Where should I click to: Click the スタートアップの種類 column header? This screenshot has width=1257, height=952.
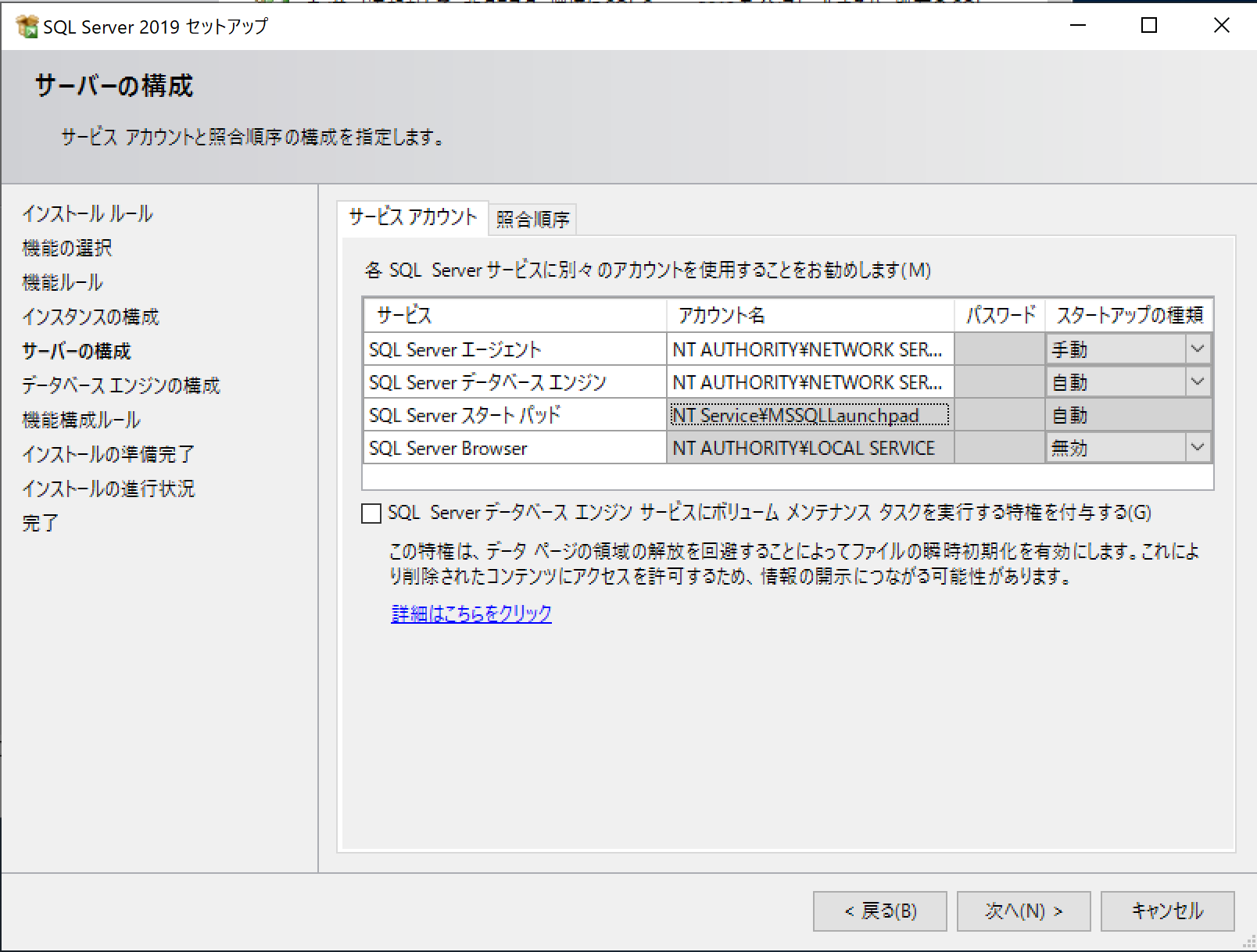tap(1129, 316)
